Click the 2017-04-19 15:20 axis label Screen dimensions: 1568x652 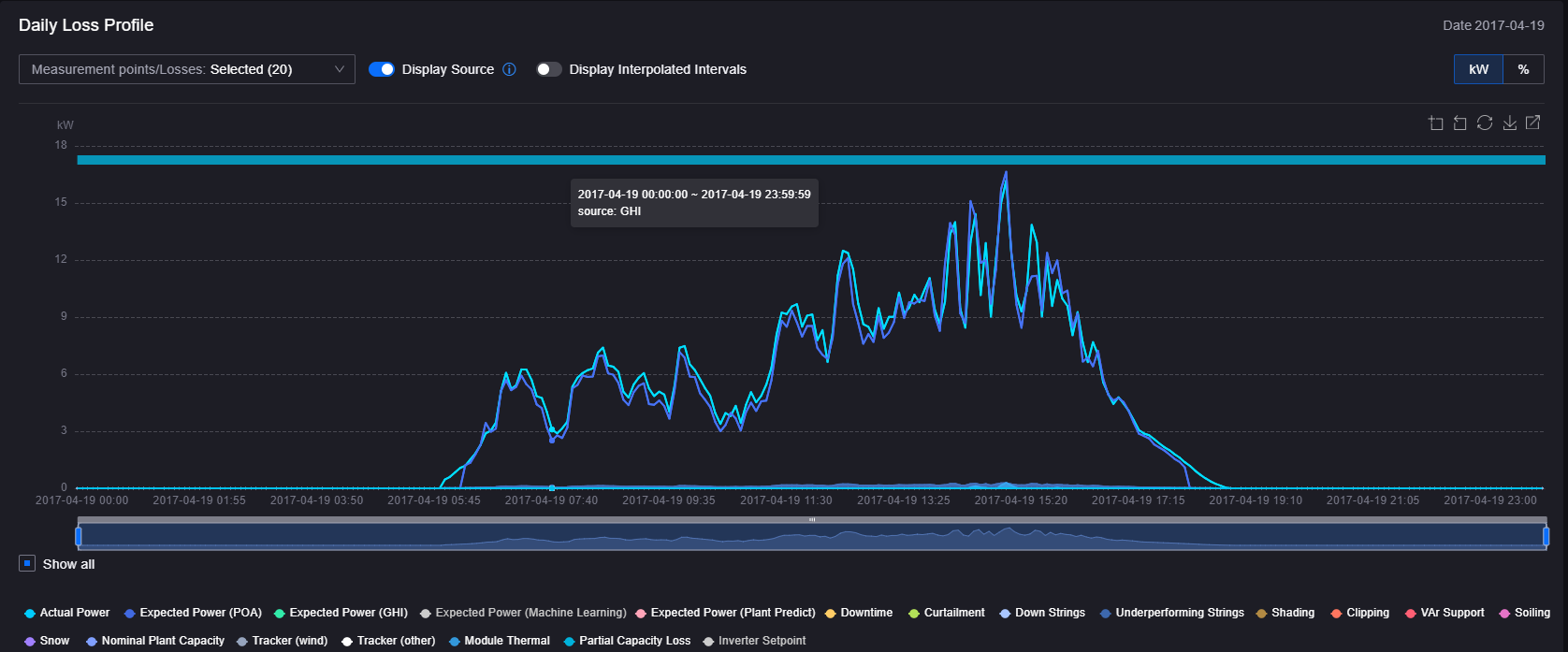click(1021, 500)
